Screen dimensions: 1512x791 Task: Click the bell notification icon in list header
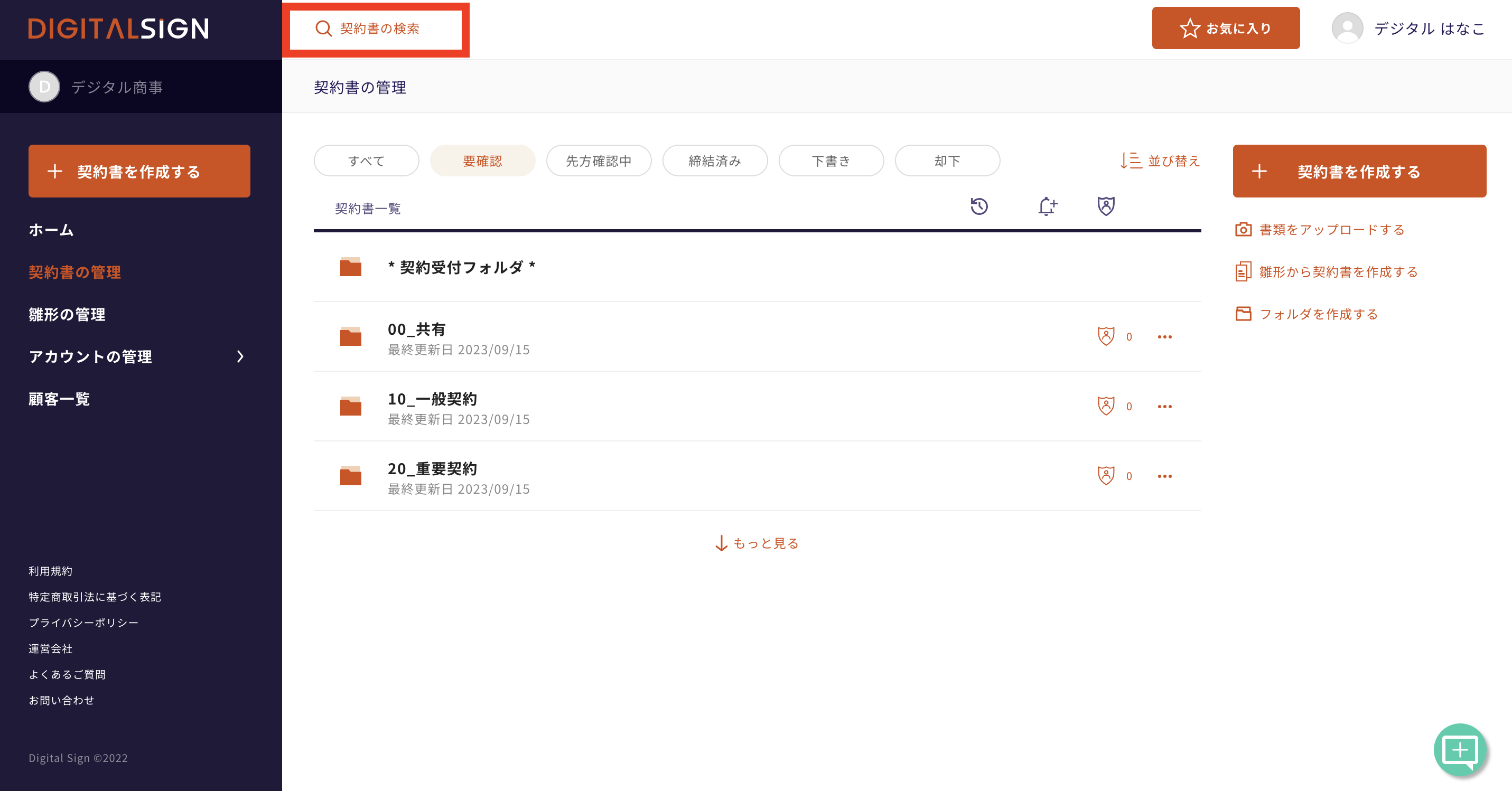pyautogui.click(x=1047, y=206)
